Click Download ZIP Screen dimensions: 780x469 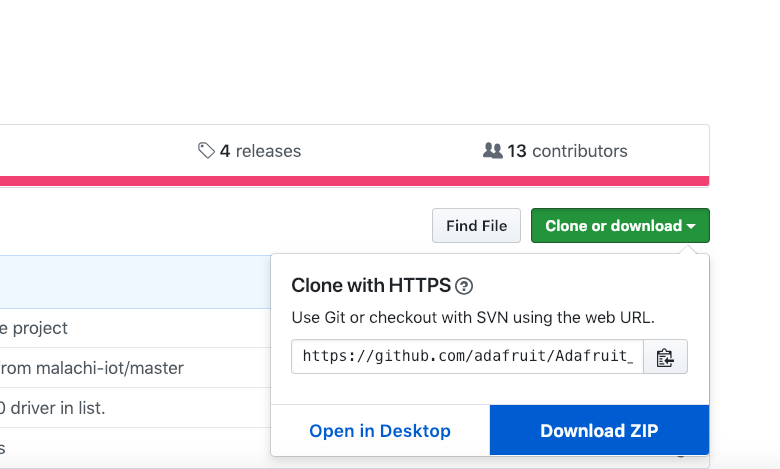click(x=599, y=431)
